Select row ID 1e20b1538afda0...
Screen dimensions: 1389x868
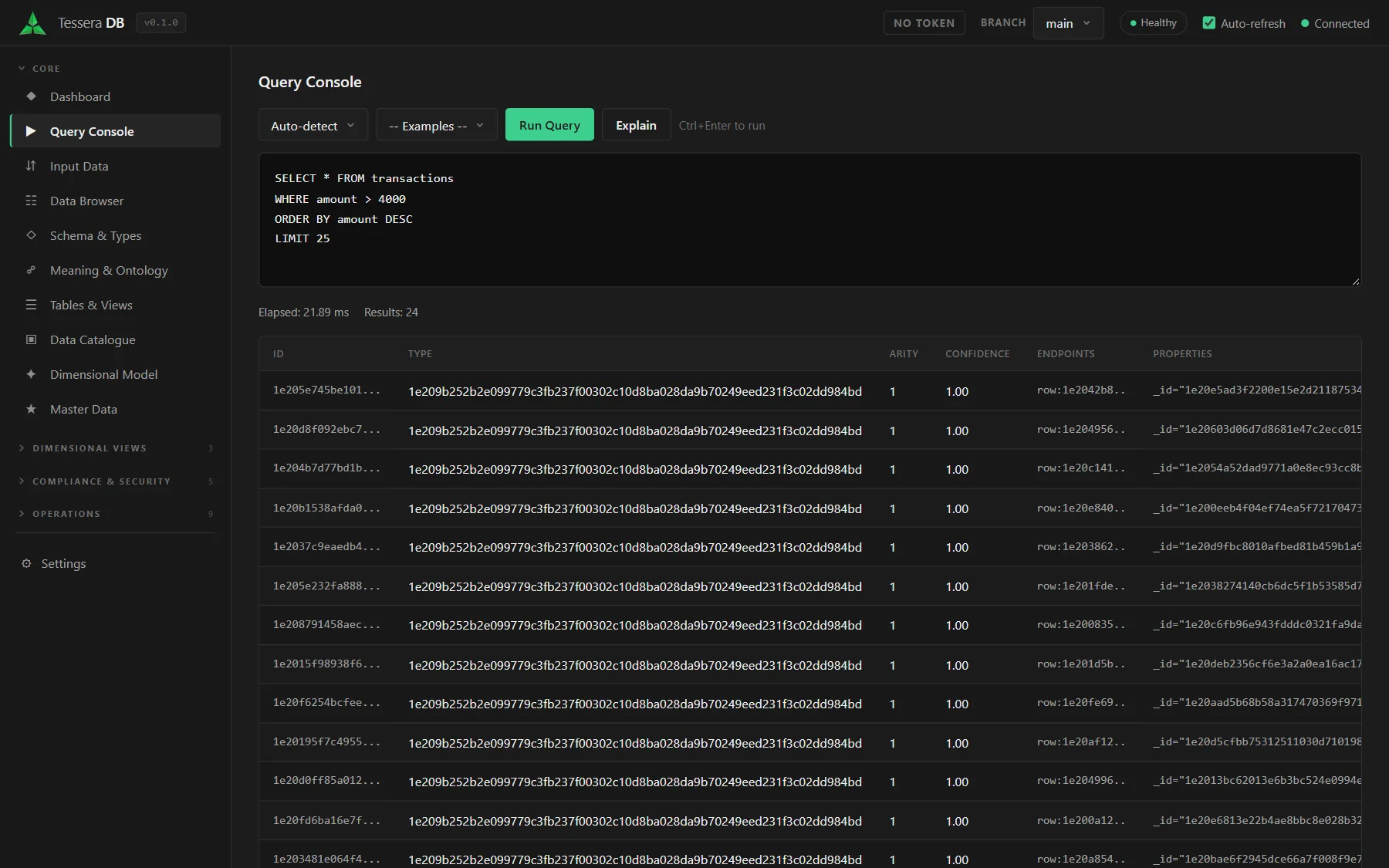tap(326, 508)
